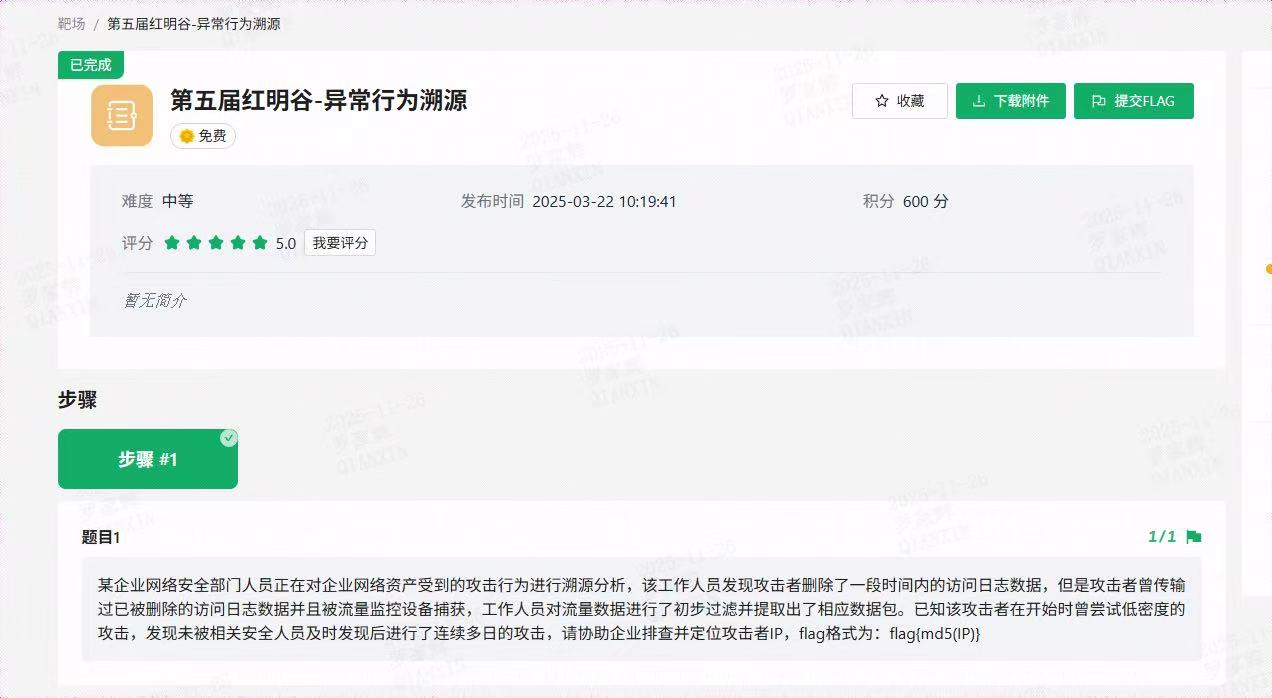Click the 提交FLAG button
This screenshot has width=1272, height=698.
pos(1134,101)
